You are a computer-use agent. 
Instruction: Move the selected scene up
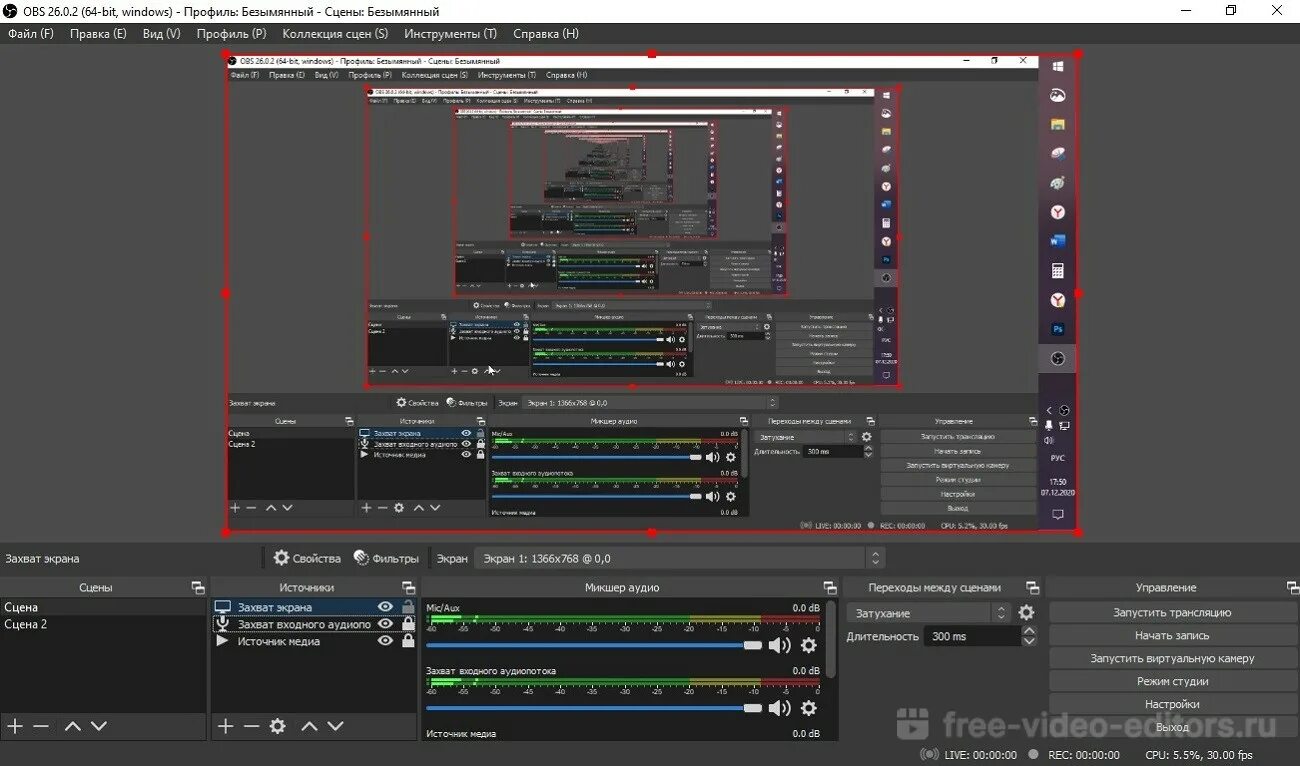point(72,726)
